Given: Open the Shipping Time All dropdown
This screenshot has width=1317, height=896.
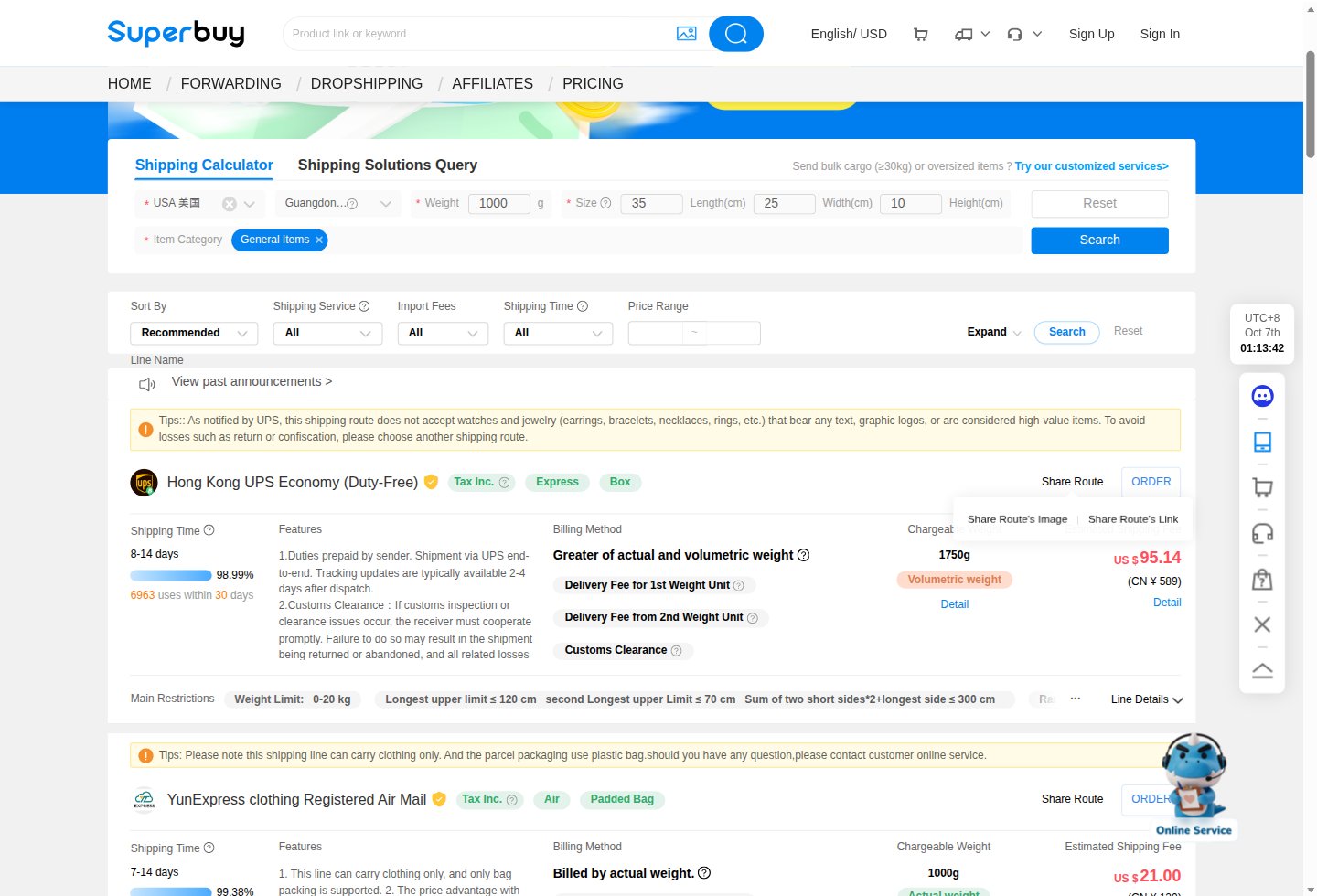Looking at the screenshot, I should (x=558, y=333).
